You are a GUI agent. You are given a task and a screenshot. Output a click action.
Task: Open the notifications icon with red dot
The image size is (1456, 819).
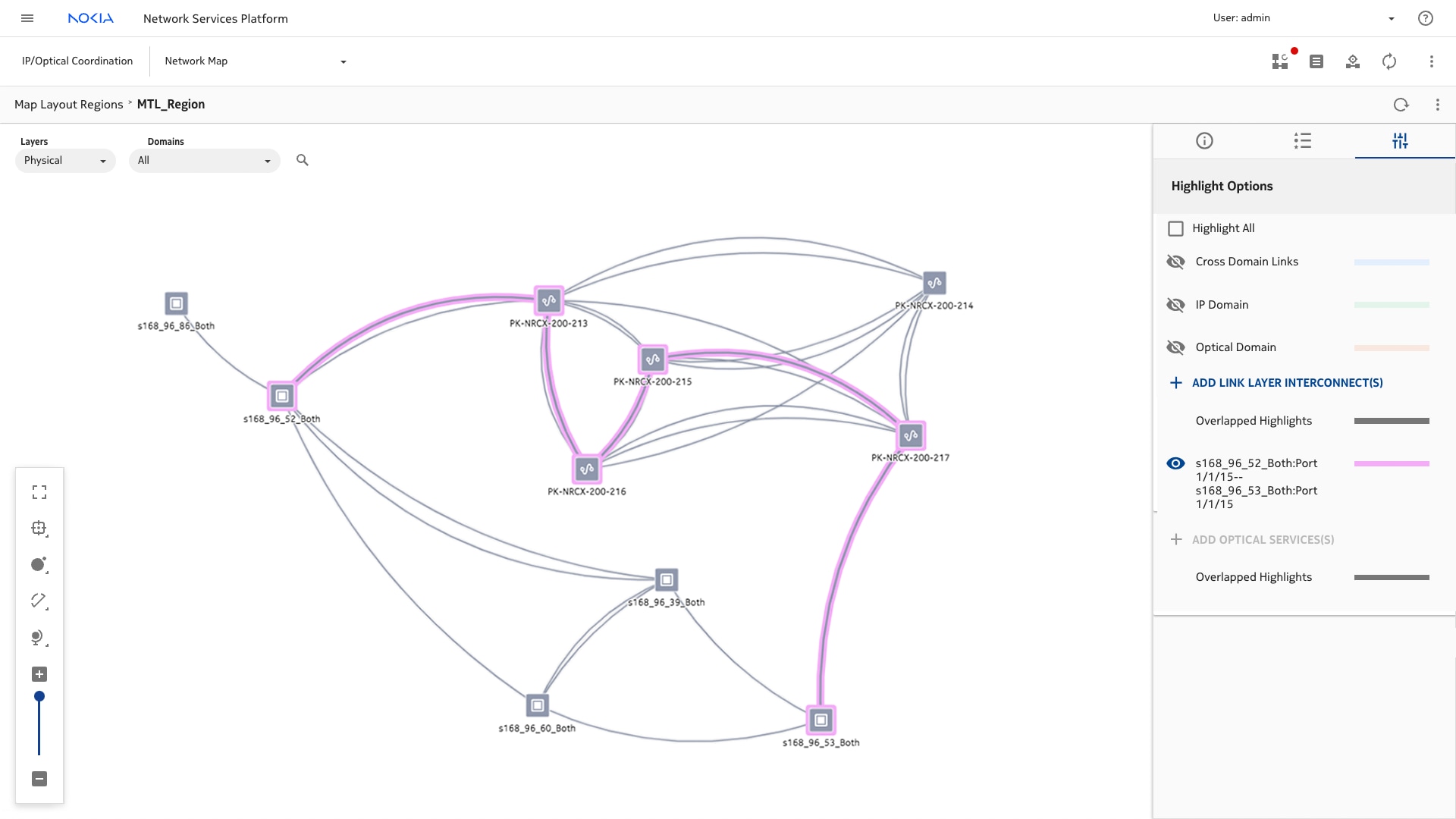(1281, 61)
